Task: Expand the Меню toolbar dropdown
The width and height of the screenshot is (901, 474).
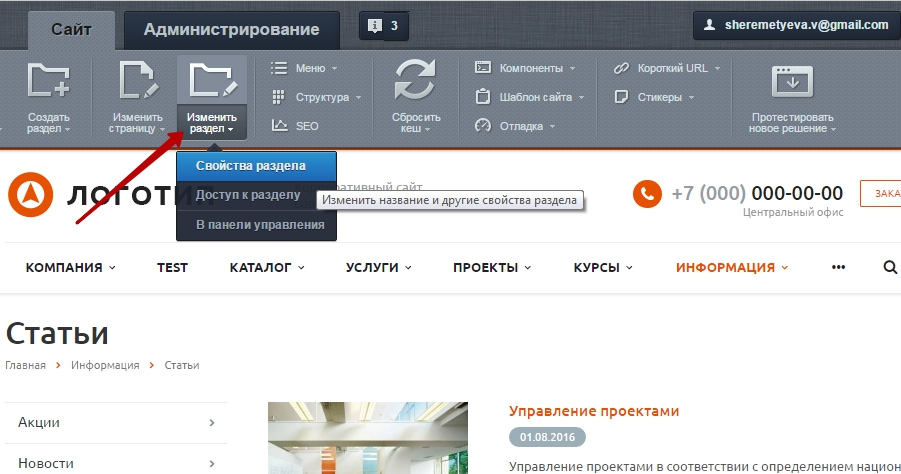Action: click(304, 68)
